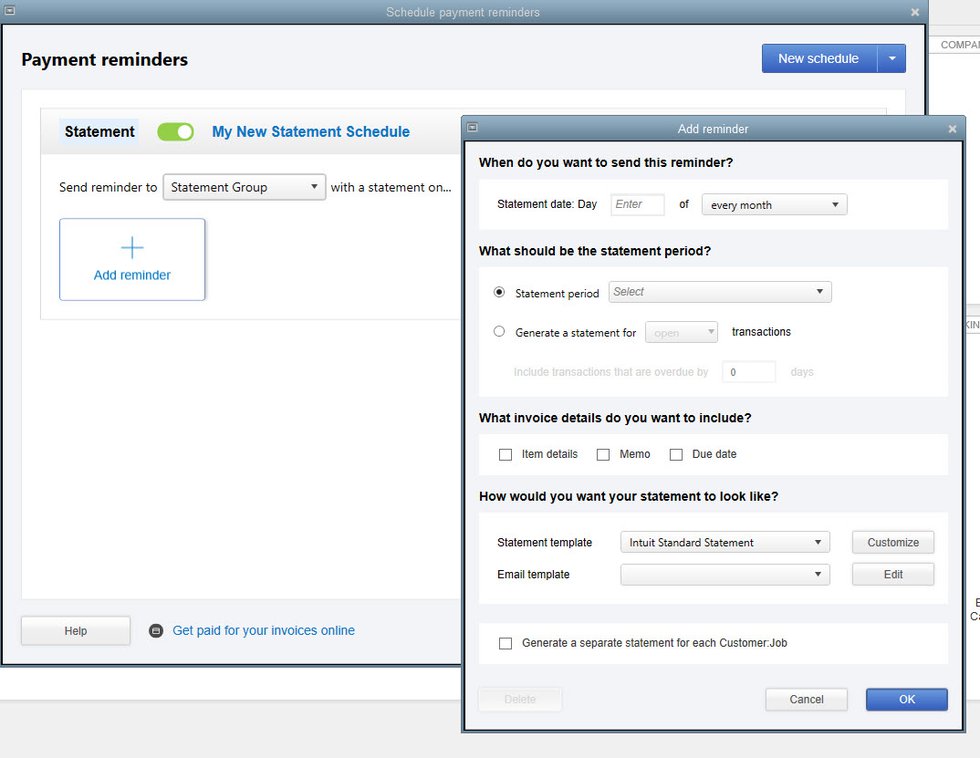Expand the New schedule arrow menu
This screenshot has width=980, height=758.
point(892,58)
